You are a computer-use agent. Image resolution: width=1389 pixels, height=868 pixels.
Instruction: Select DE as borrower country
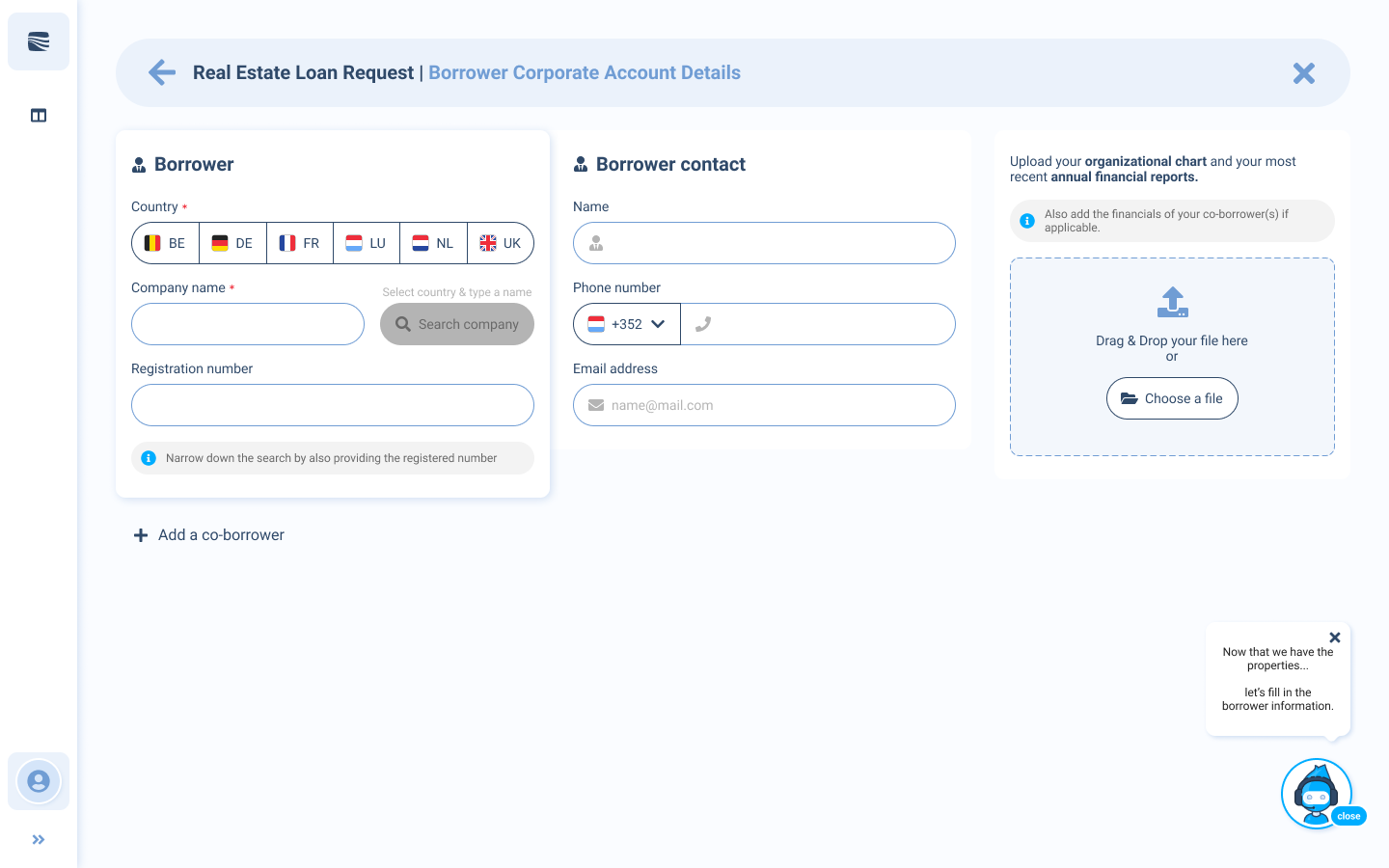coord(232,243)
